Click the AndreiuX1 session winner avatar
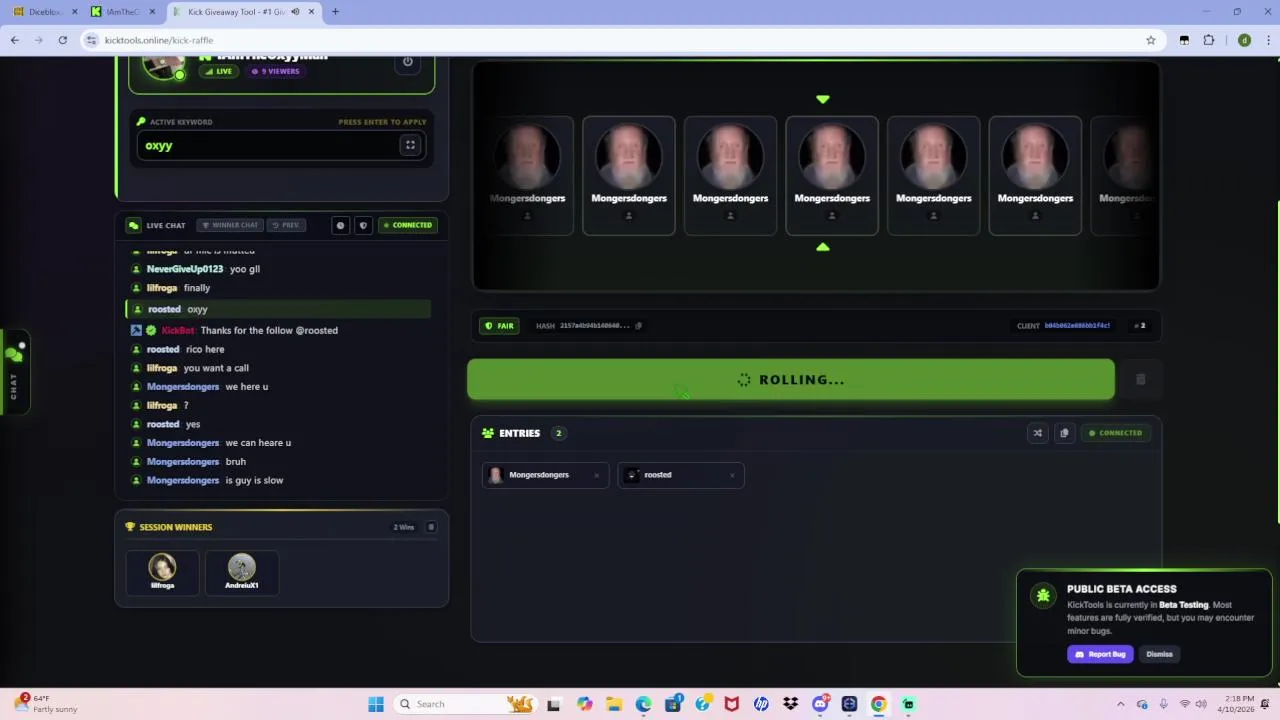The height and width of the screenshot is (720, 1280). [x=241, y=568]
